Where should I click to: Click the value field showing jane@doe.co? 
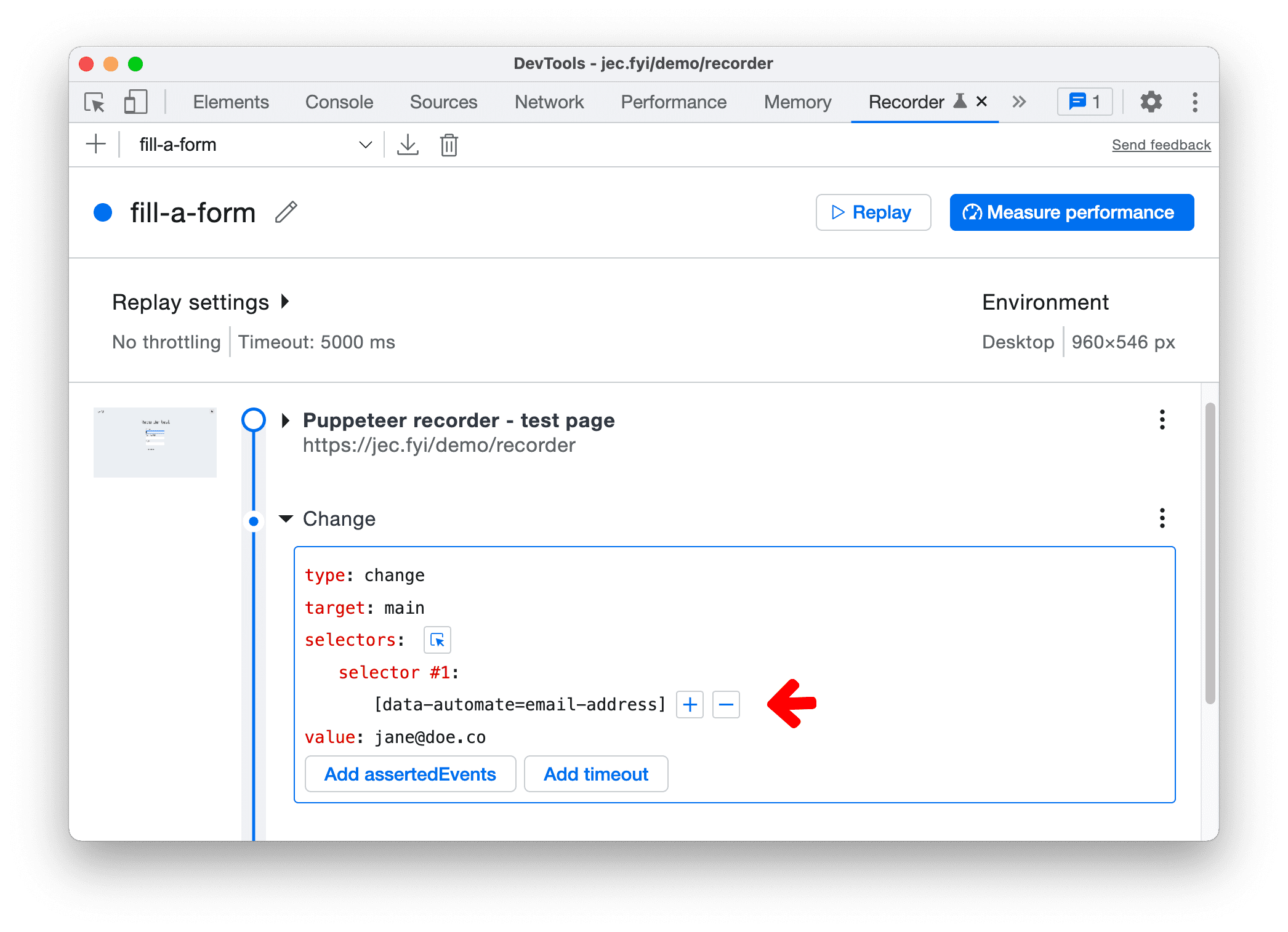point(430,737)
